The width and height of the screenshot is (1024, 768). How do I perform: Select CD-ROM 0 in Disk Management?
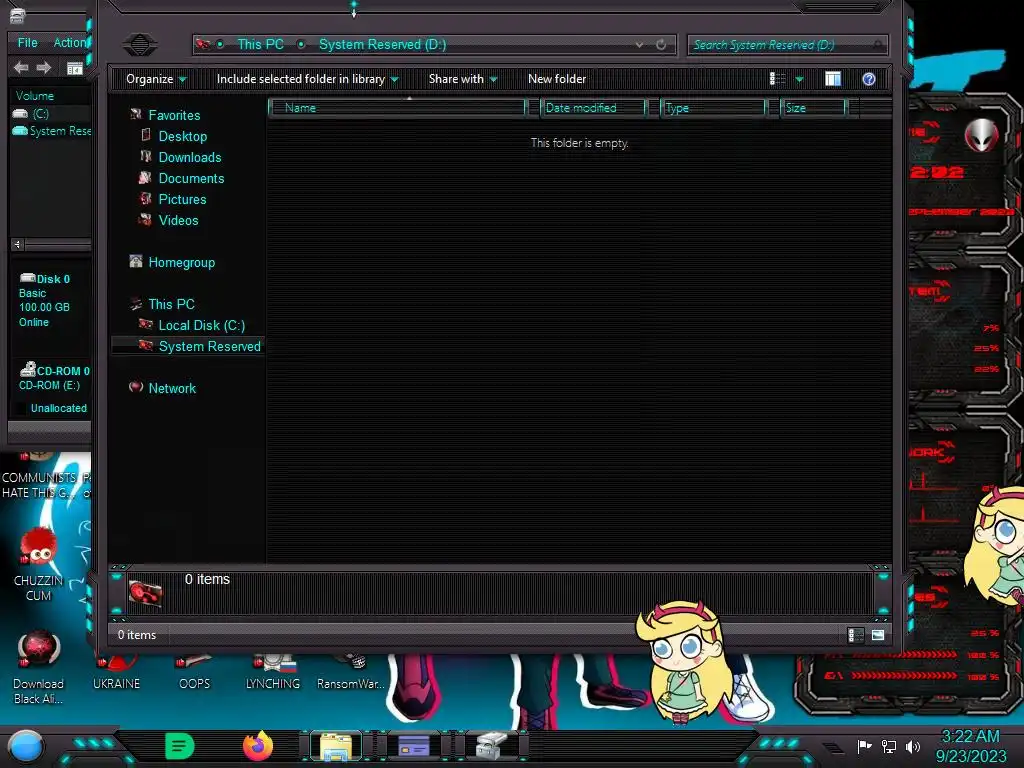pyautogui.click(x=54, y=377)
